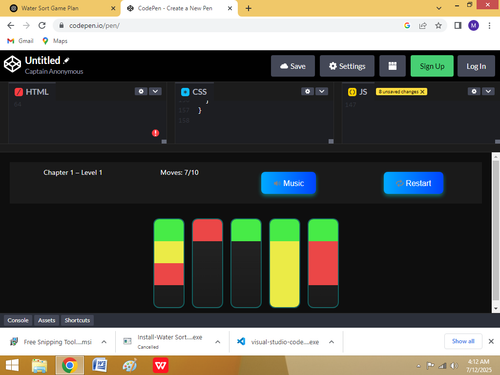The width and height of the screenshot is (500, 375).
Task: Show all downloads
Action: point(463,341)
